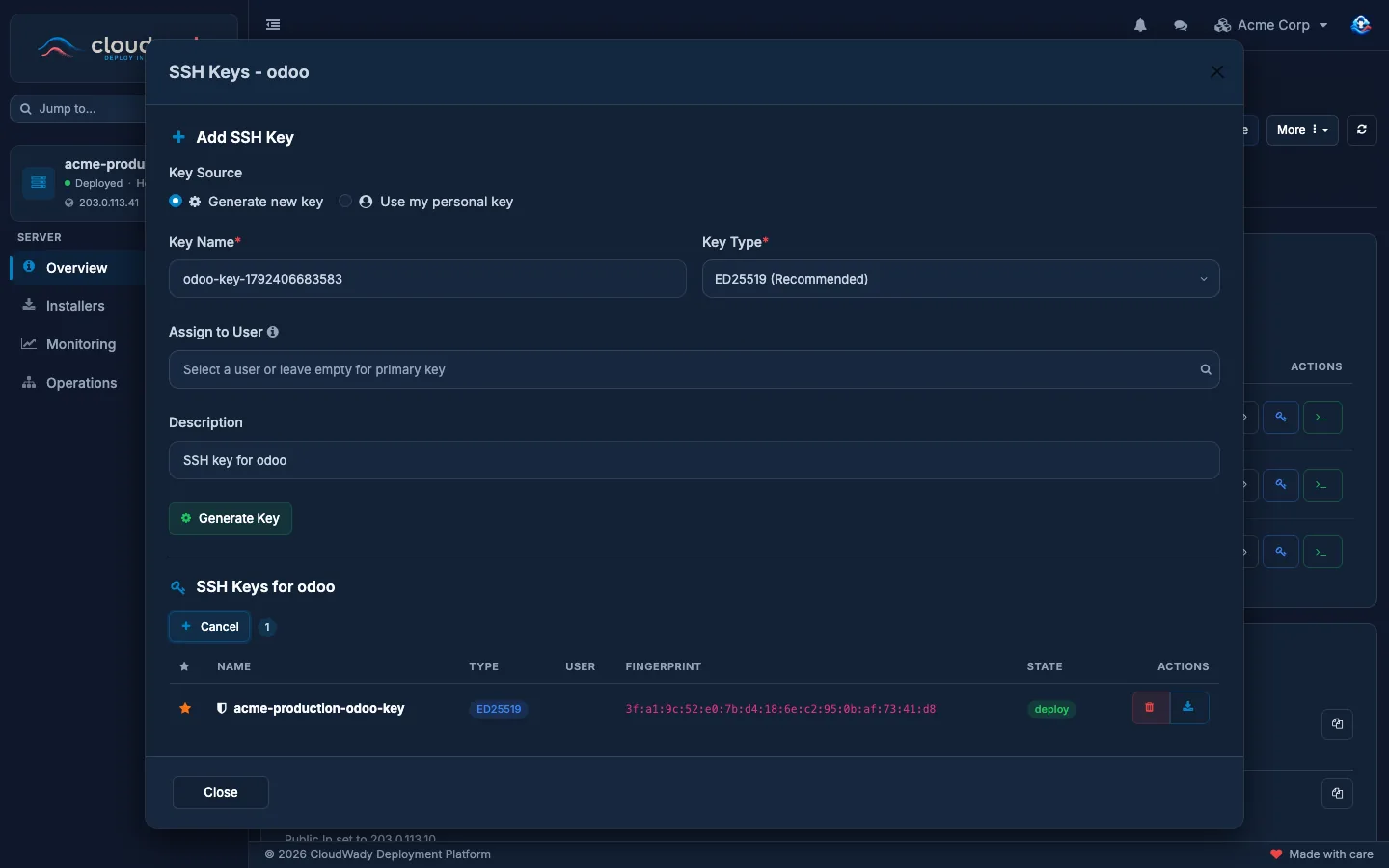Click the star column header
This screenshot has height=868, width=1389.
point(185,666)
